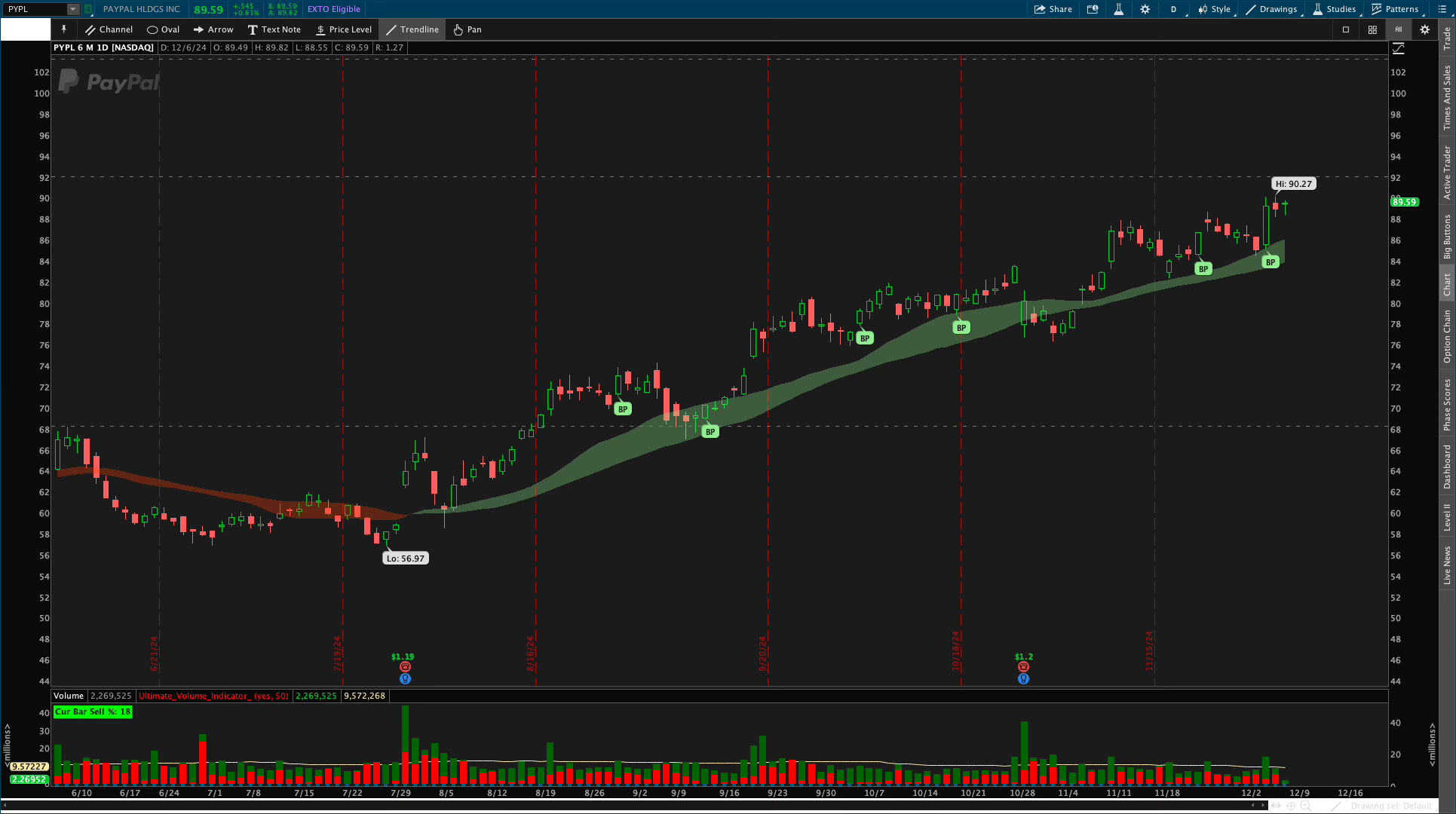This screenshot has height=814, width=1456.
Task: Click the pin icon on drawing toolbar
Action: coord(64,29)
